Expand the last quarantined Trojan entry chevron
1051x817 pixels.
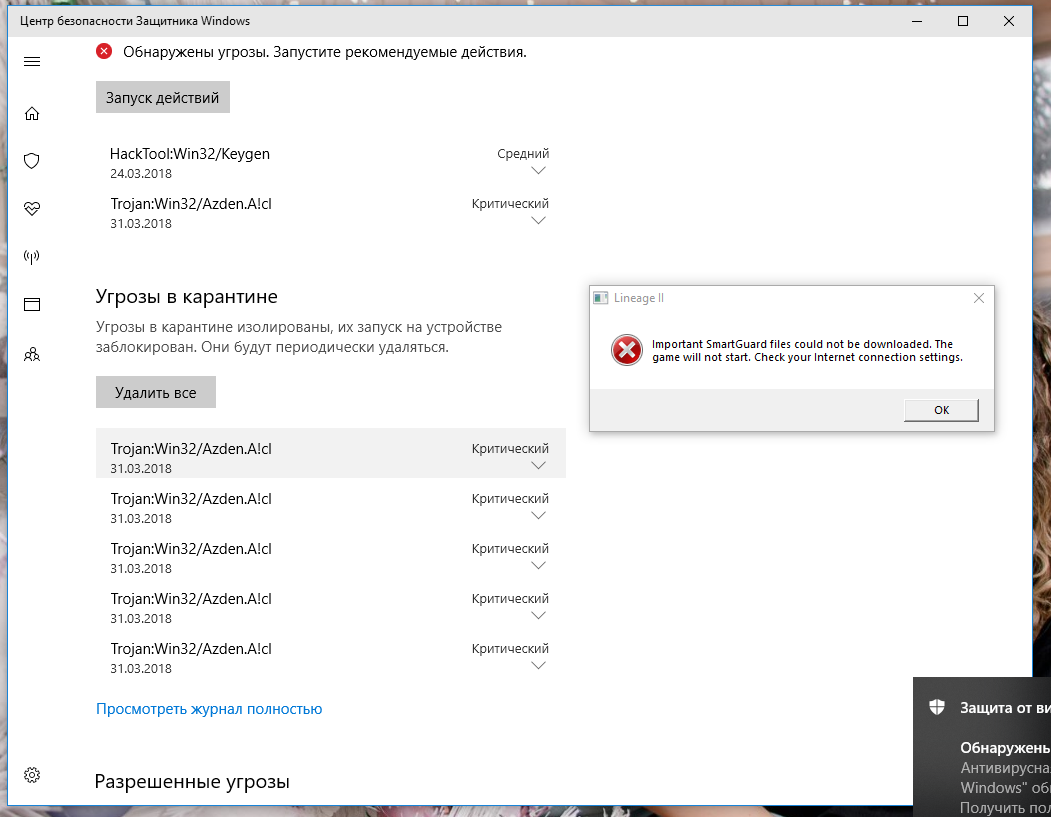click(x=538, y=666)
